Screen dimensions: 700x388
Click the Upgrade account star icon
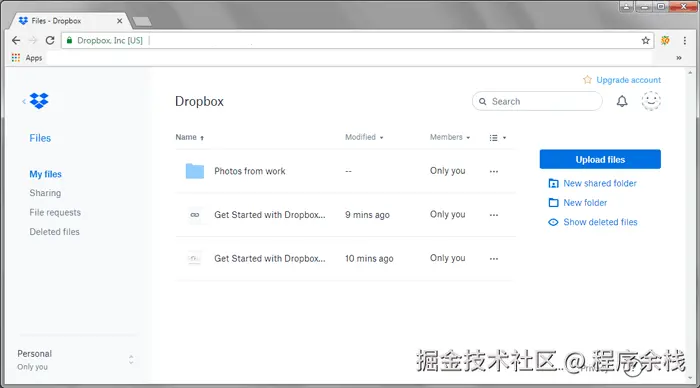(588, 79)
